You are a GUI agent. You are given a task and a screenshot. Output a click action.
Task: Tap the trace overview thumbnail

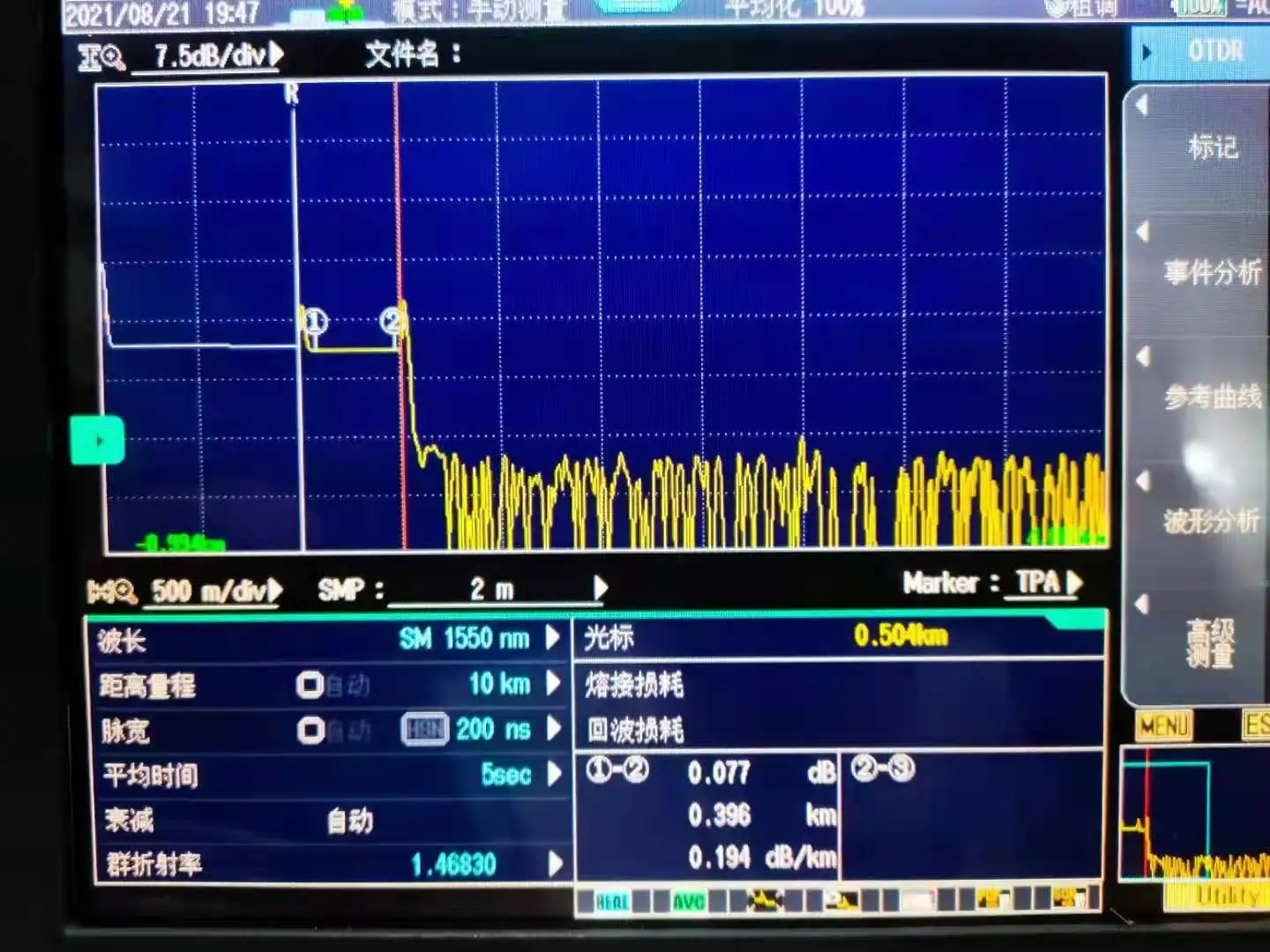pos(1195,813)
